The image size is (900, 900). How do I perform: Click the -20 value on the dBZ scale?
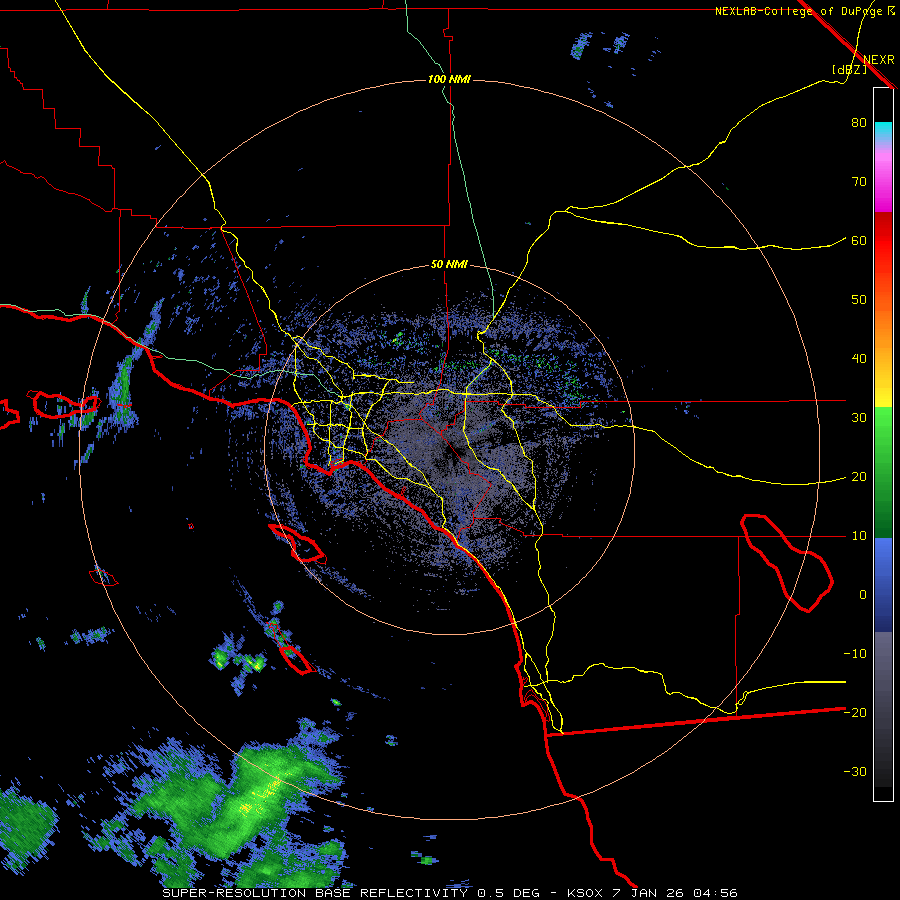(855, 713)
